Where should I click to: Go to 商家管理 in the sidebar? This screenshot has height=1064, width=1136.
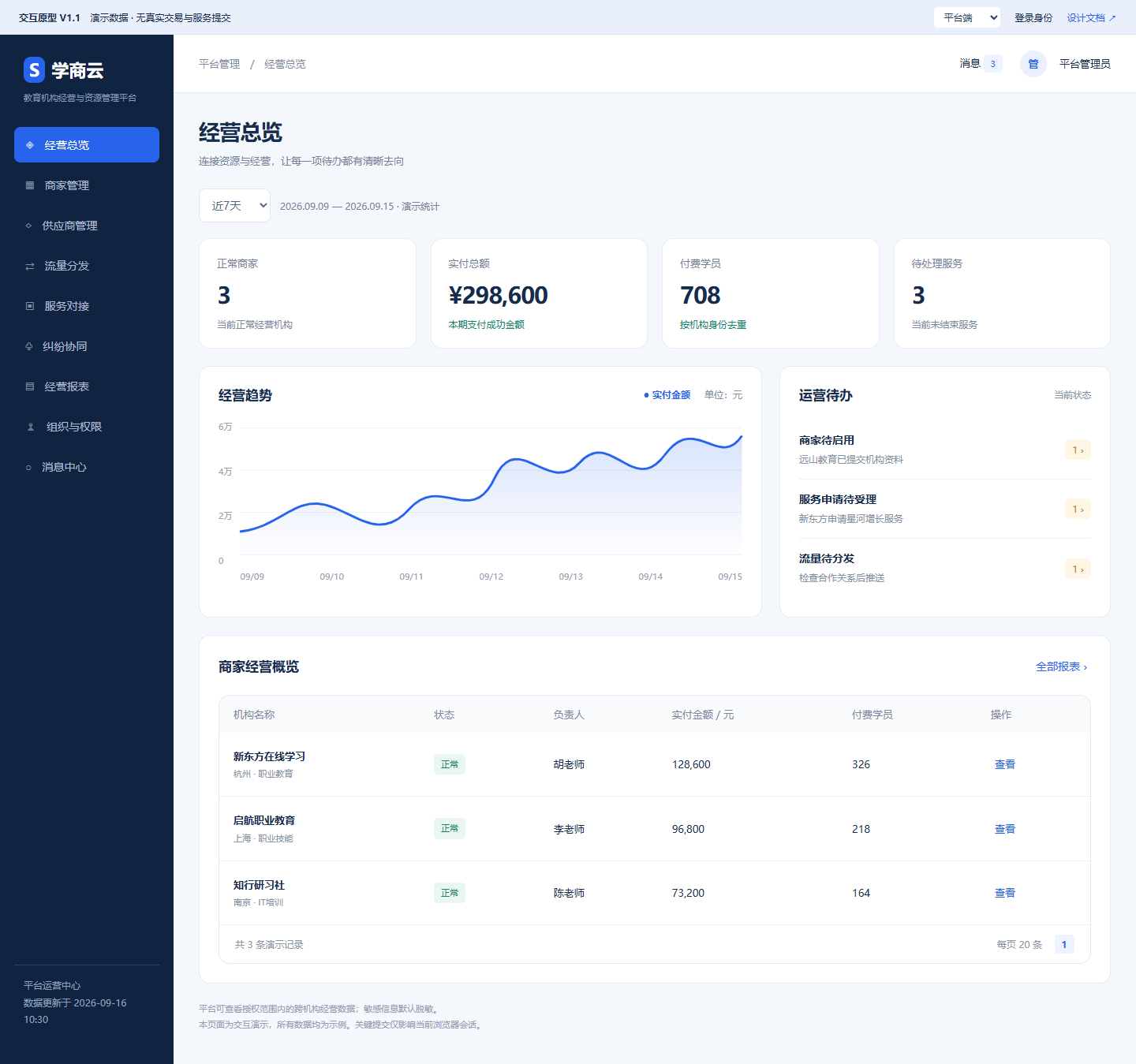[87, 185]
